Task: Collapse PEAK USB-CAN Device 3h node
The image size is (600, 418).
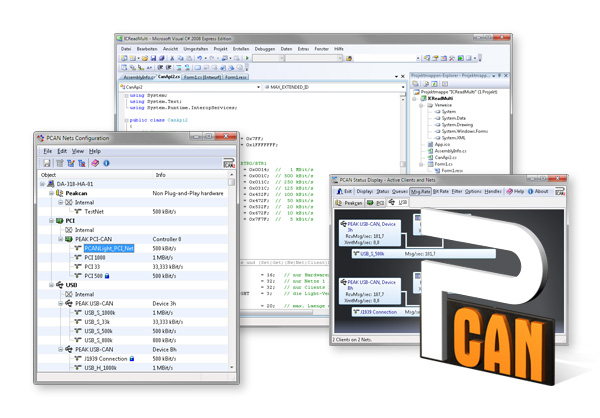Action: pyautogui.click(x=60, y=304)
